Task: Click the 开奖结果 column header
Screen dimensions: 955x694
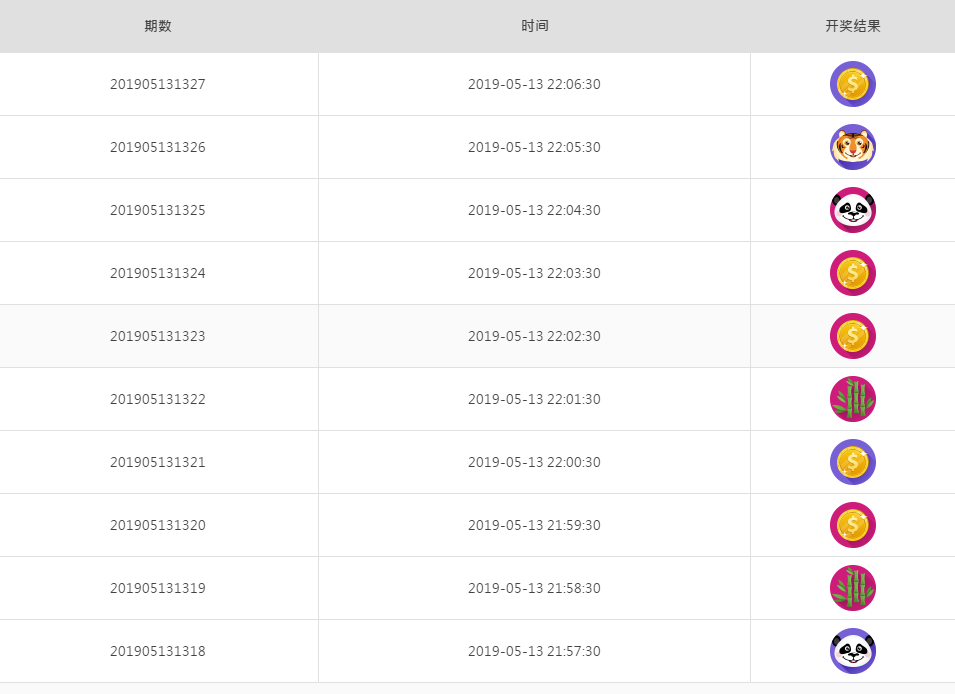Action: point(853,26)
